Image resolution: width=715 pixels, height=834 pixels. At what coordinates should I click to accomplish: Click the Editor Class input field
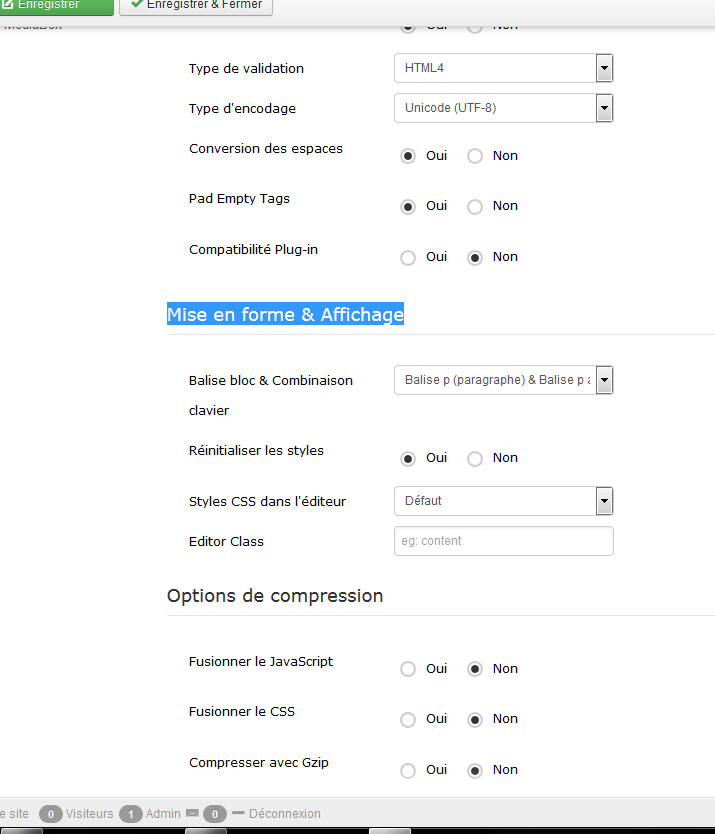click(503, 541)
